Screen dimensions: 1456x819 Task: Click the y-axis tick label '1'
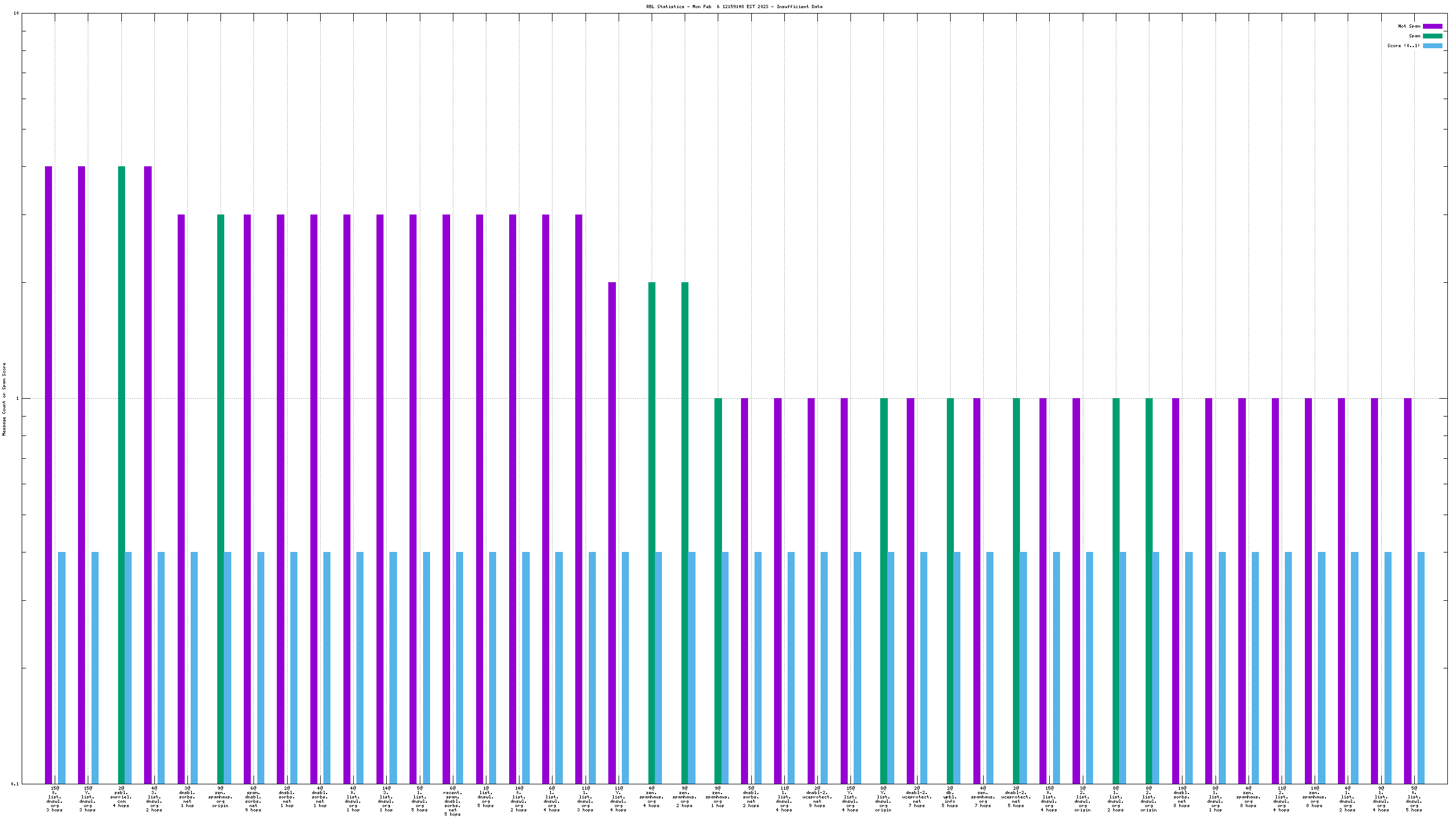coord(17,399)
